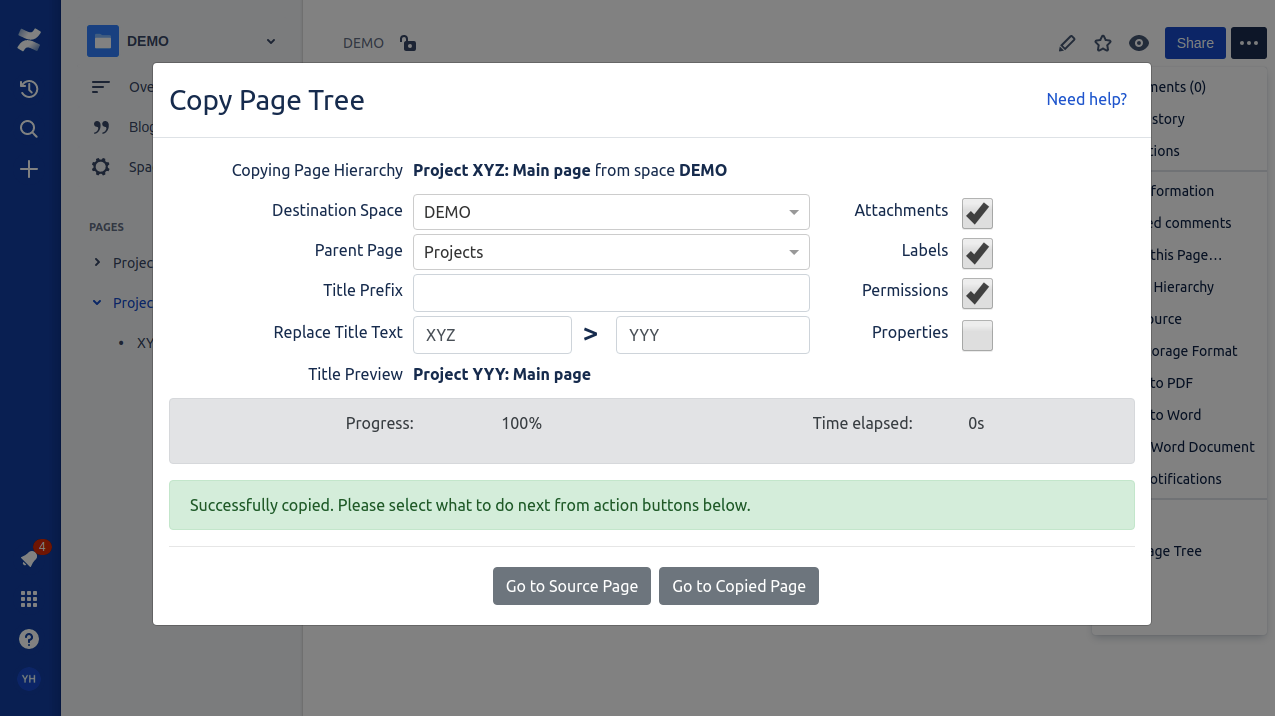Click the Blog quotation mark icon

point(101,127)
